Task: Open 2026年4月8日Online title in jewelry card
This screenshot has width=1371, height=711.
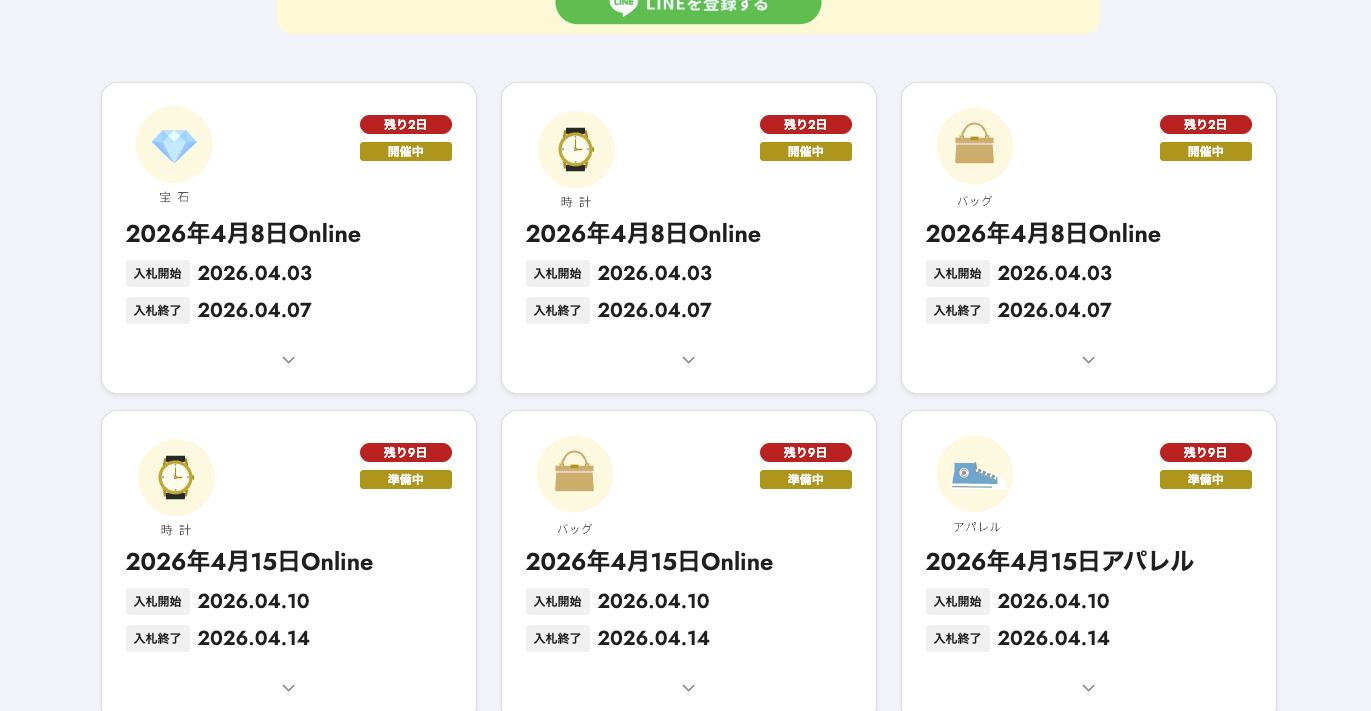Action: pyautogui.click(x=243, y=234)
